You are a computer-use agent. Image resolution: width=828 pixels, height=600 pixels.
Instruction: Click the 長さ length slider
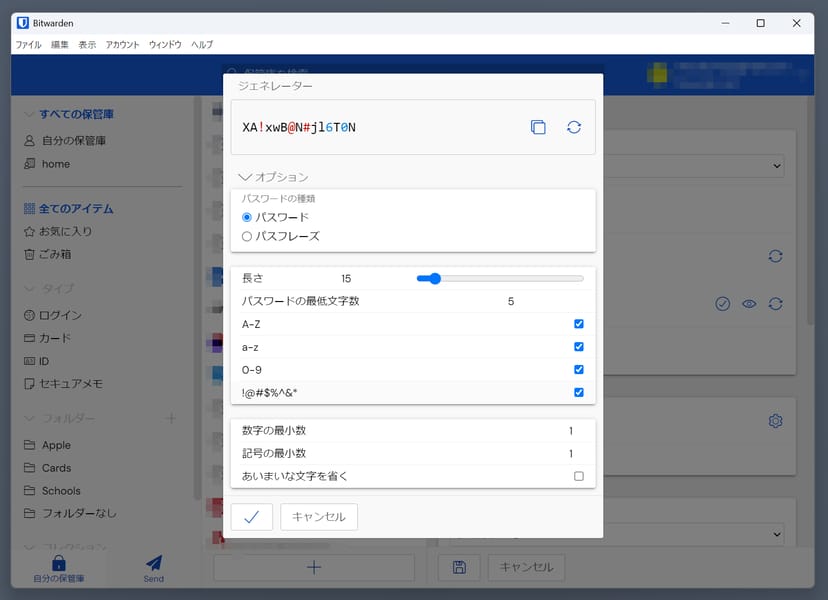[500, 278]
